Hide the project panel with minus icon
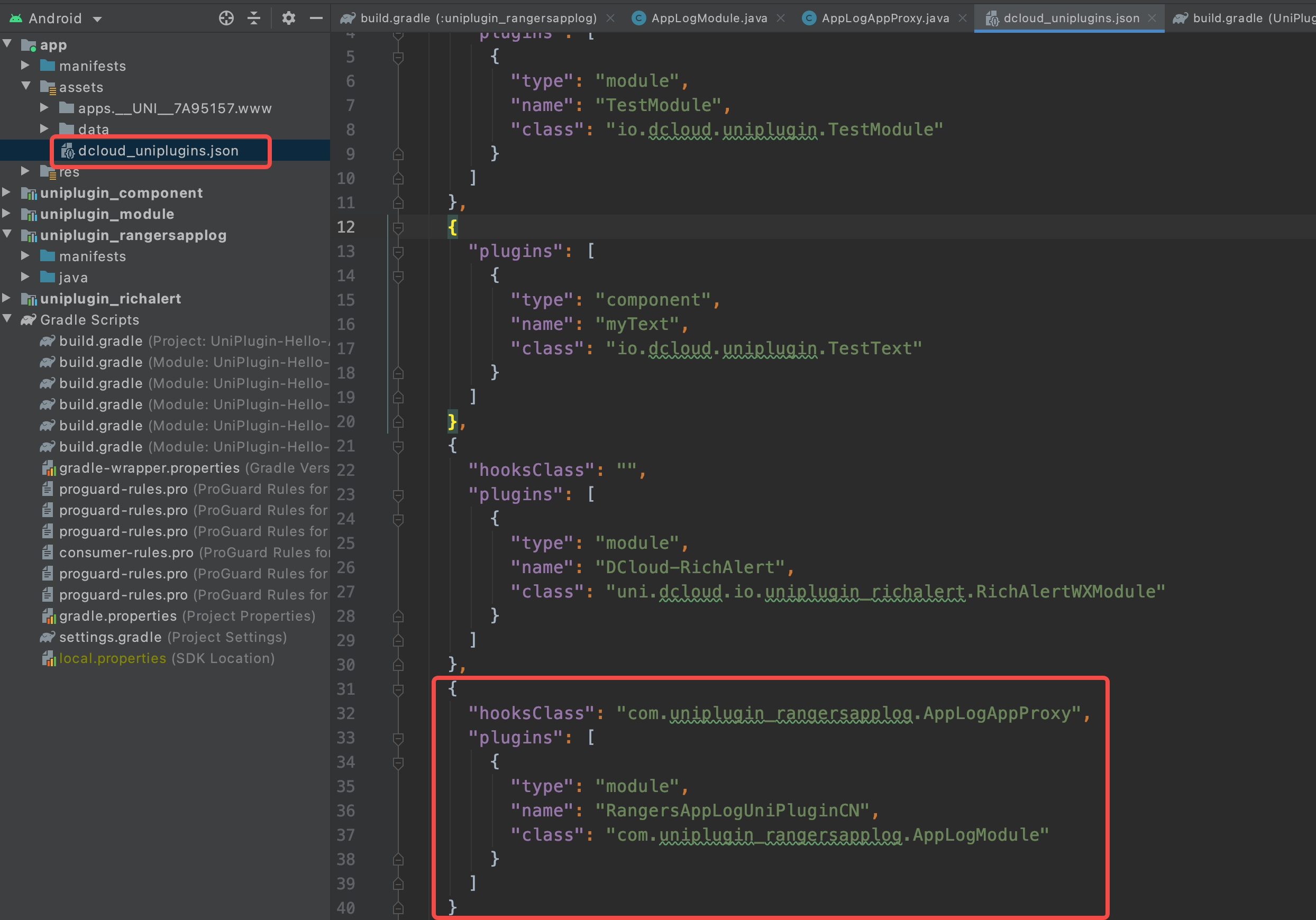1316x920 pixels. pyautogui.click(x=316, y=19)
